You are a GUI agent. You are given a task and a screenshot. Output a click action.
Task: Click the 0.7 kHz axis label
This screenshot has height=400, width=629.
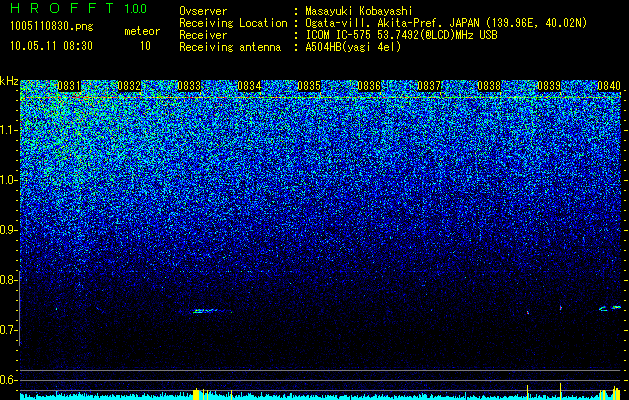click(9, 330)
